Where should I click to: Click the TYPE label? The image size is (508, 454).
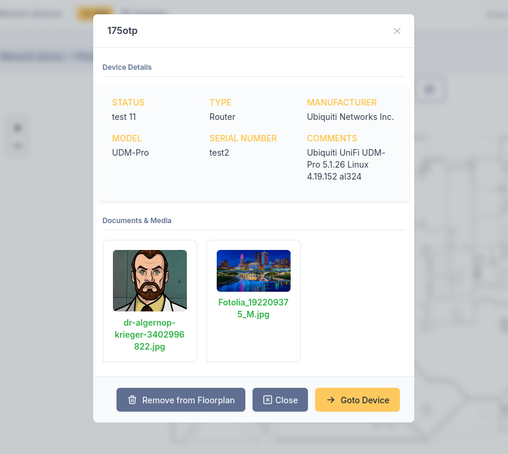tap(220, 102)
